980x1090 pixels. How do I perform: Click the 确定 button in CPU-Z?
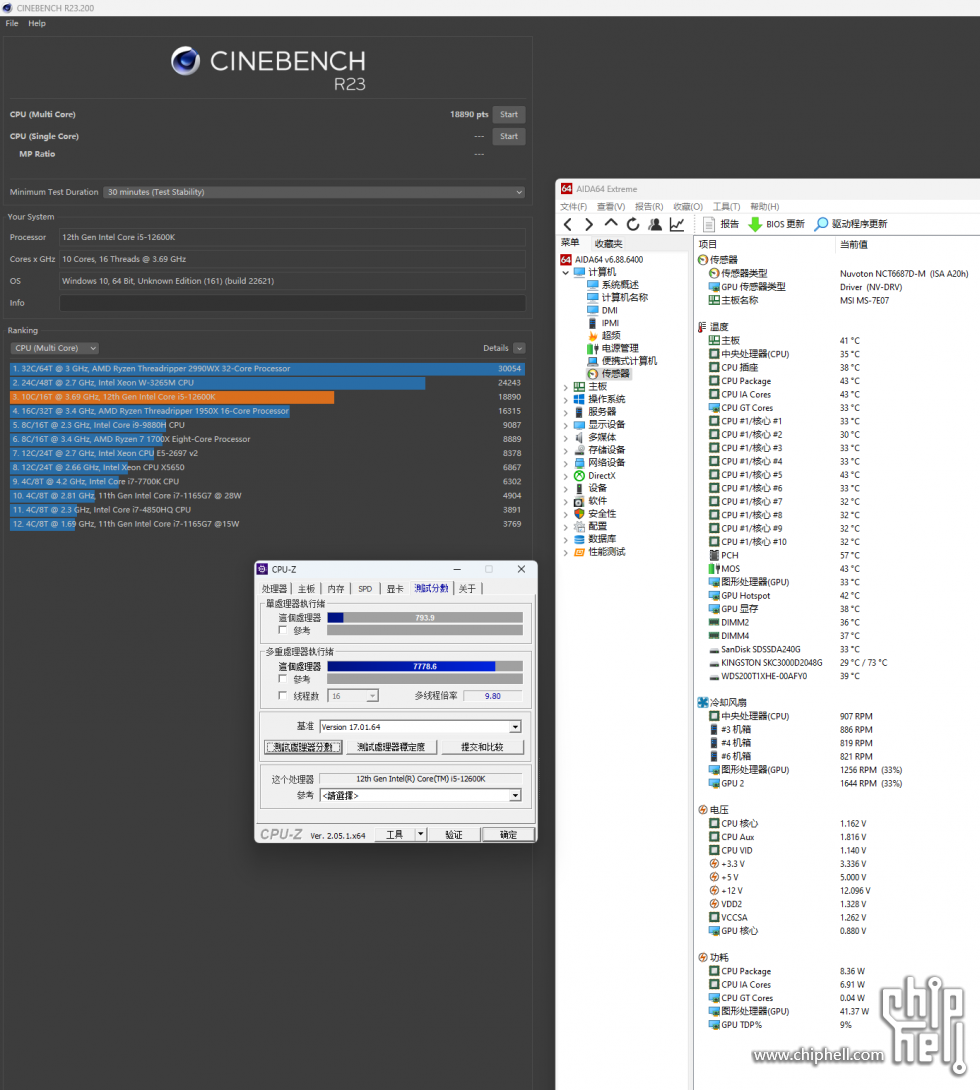(x=508, y=834)
